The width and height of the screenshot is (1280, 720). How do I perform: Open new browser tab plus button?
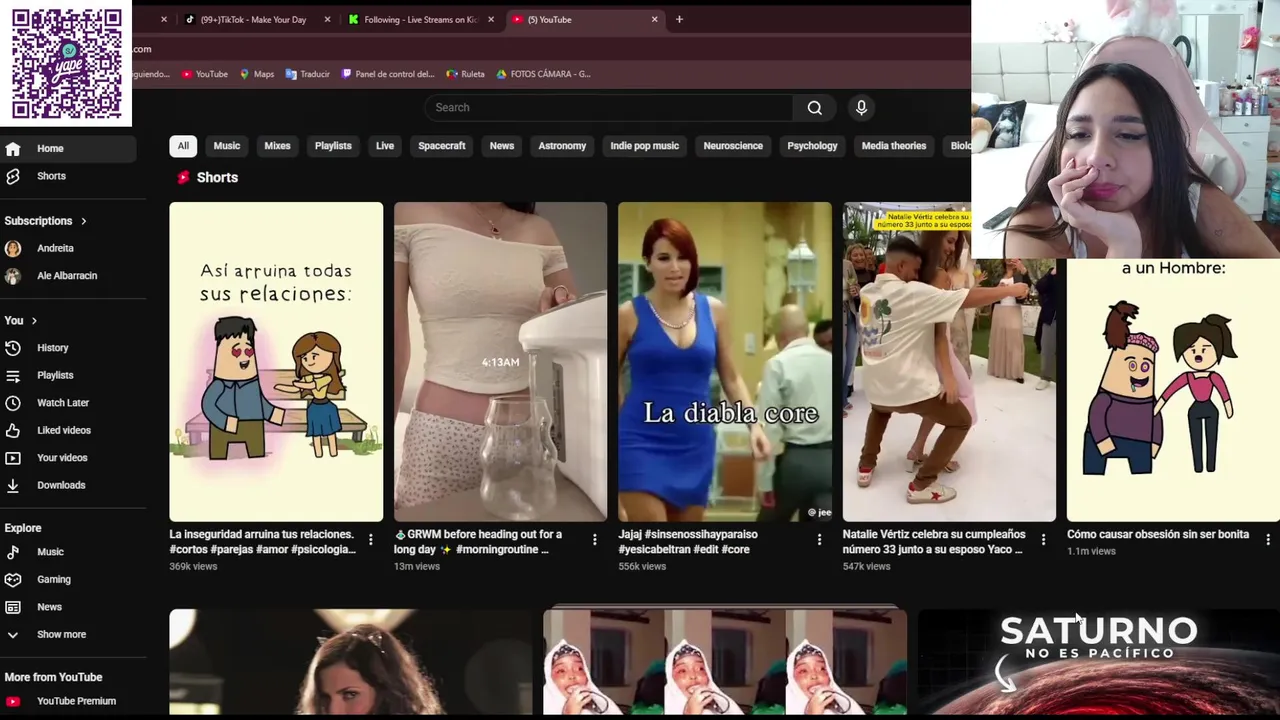click(679, 19)
